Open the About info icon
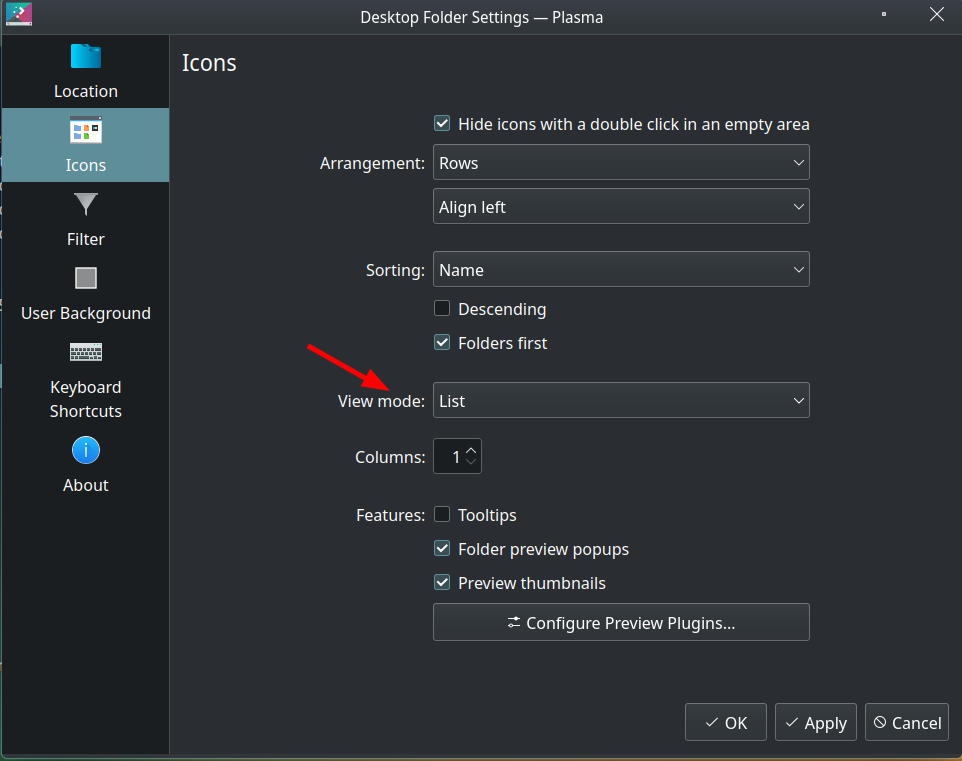 [x=85, y=450]
